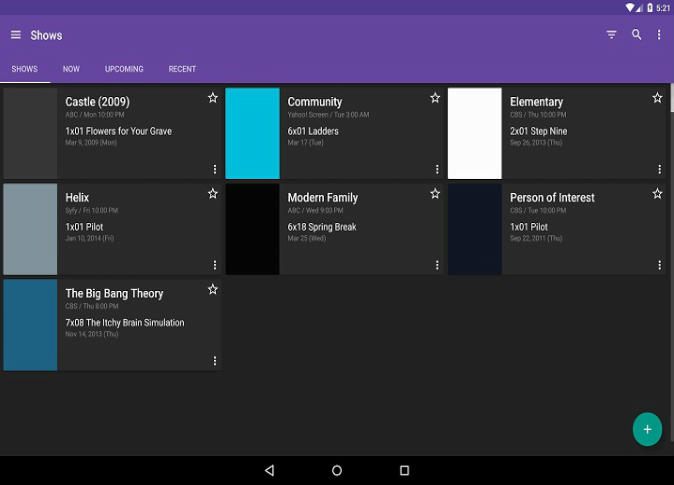The width and height of the screenshot is (674, 485).
Task: Expand Modern Family three-dot menu
Action: point(437,265)
